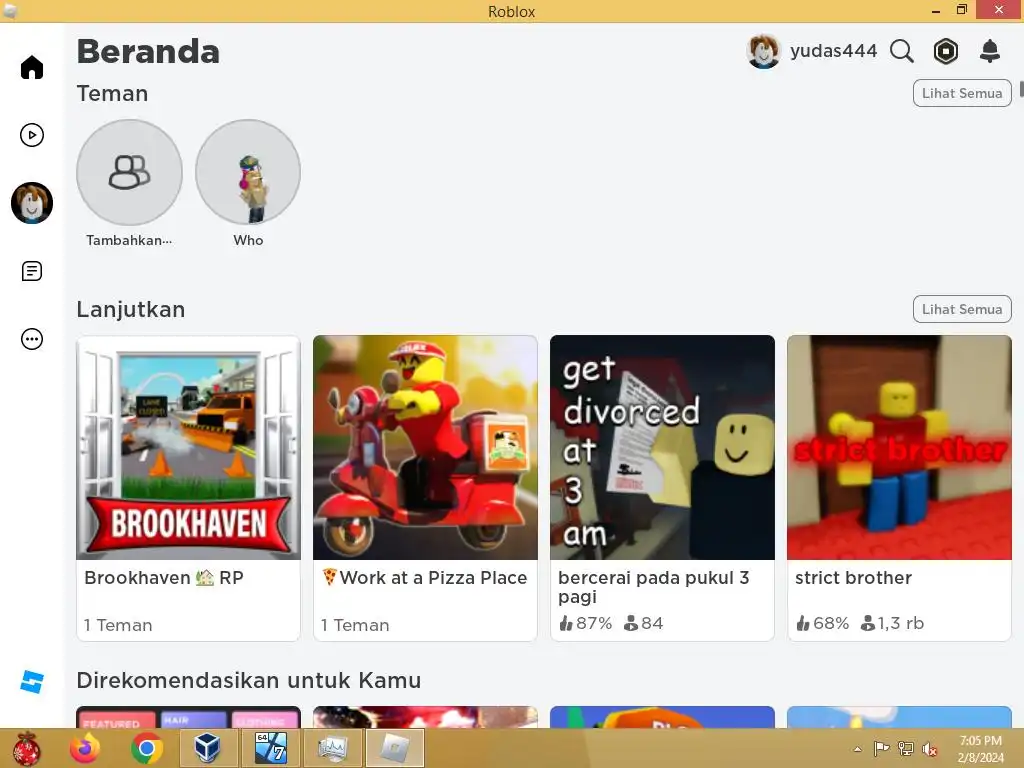This screenshot has width=1024, height=768.
Task: Open the strict brother game thumbnail
Action: point(899,447)
